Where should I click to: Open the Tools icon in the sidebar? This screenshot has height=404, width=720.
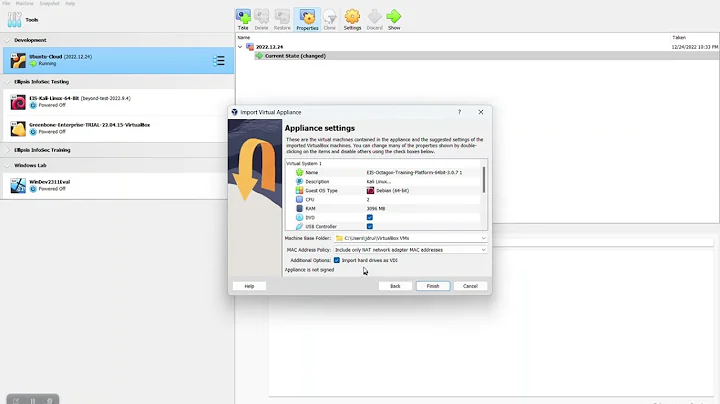coord(15,20)
